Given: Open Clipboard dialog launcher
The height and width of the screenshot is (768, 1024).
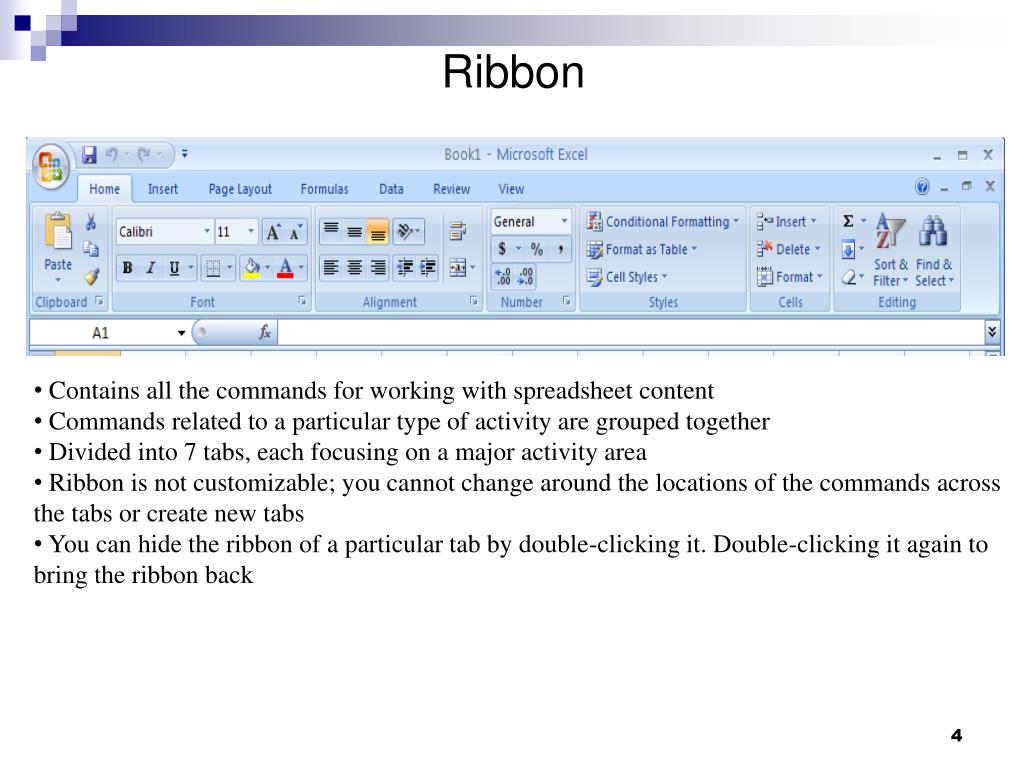Looking at the screenshot, I should 99,301.
